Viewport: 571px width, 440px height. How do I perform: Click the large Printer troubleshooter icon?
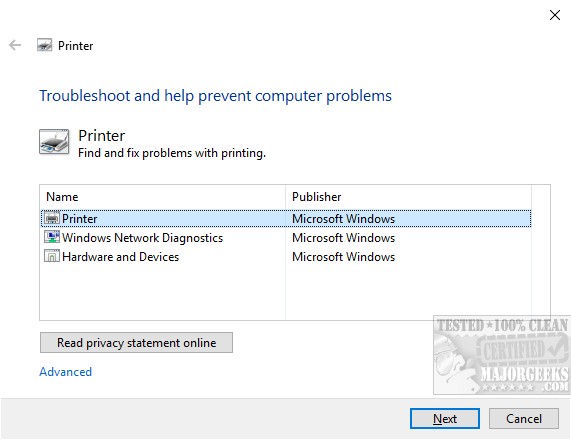pos(54,142)
